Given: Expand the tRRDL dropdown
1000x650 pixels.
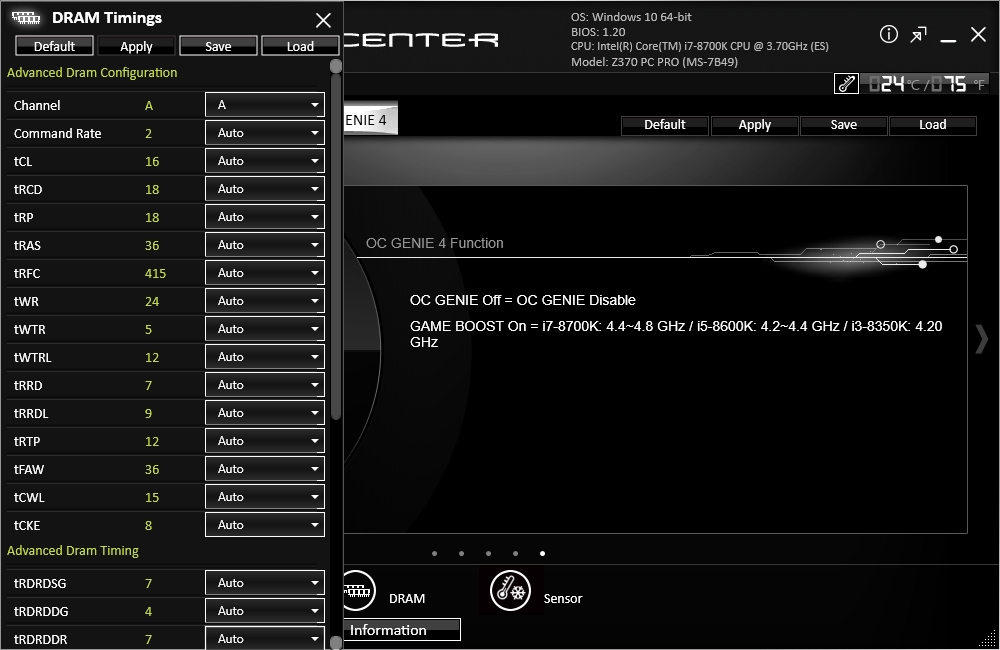Looking at the screenshot, I should pos(265,413).
